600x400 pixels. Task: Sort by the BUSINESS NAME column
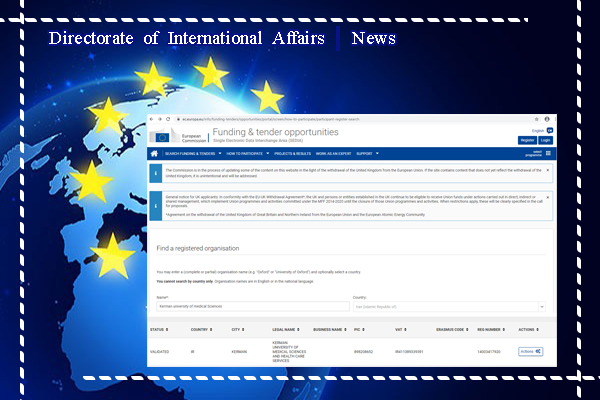point(330,330)
